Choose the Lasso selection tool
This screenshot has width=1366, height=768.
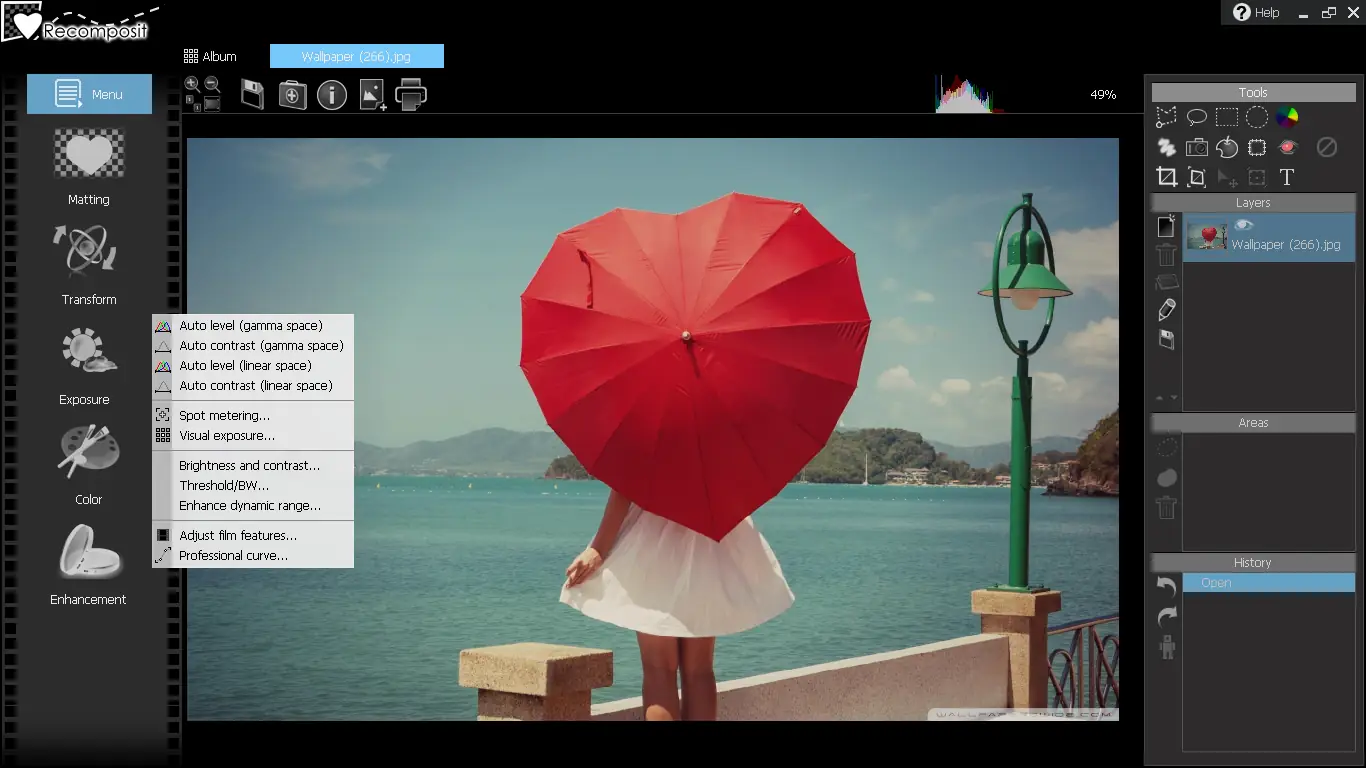click(x=1197, y=118)
